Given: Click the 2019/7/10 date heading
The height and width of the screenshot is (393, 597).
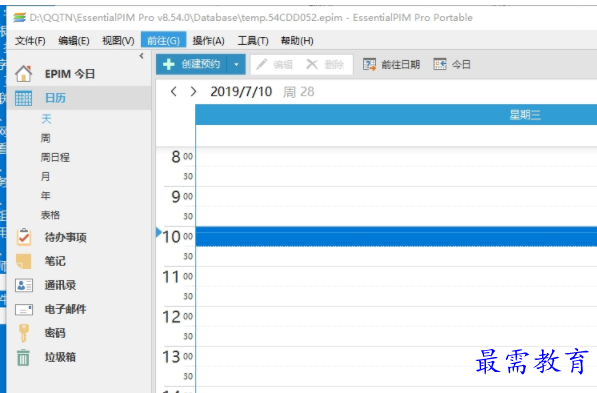Looking at the screenshot, I should coord(241,91).
